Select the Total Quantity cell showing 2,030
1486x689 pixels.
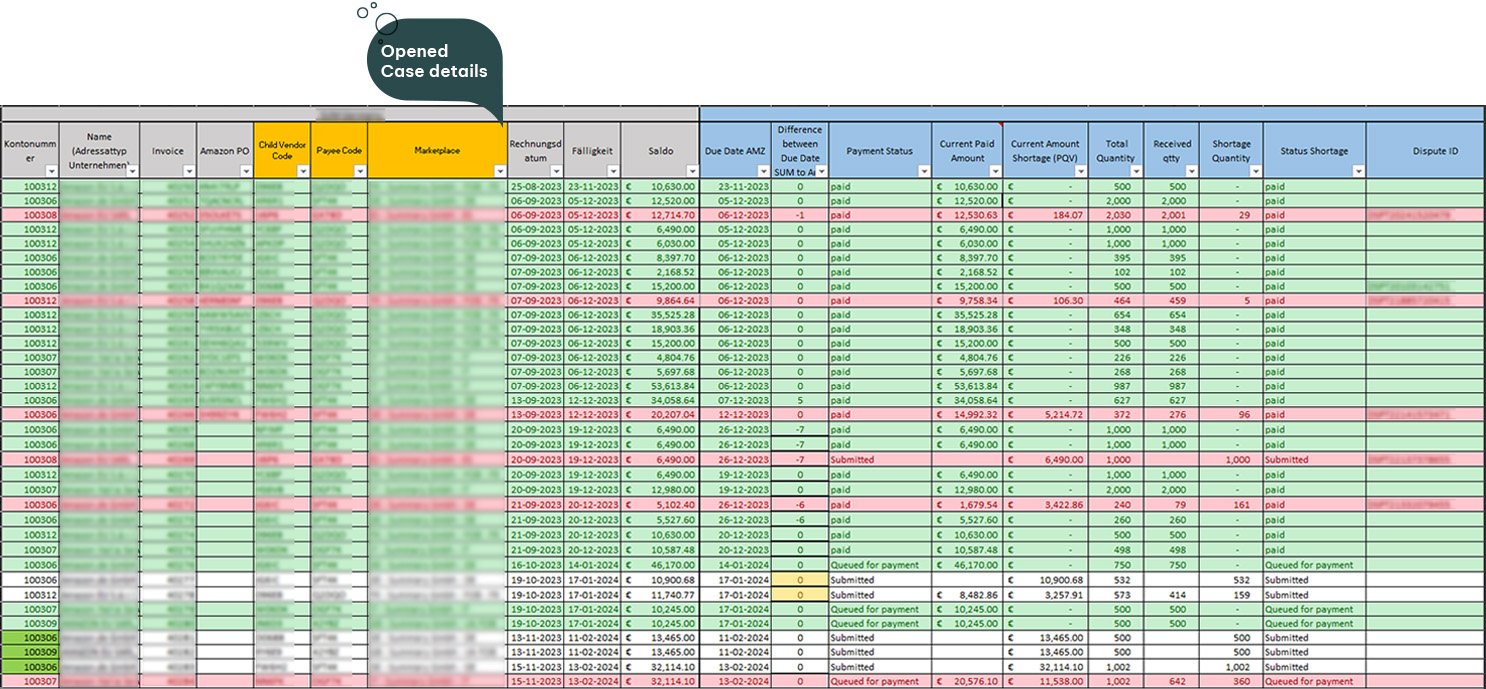1116,215
